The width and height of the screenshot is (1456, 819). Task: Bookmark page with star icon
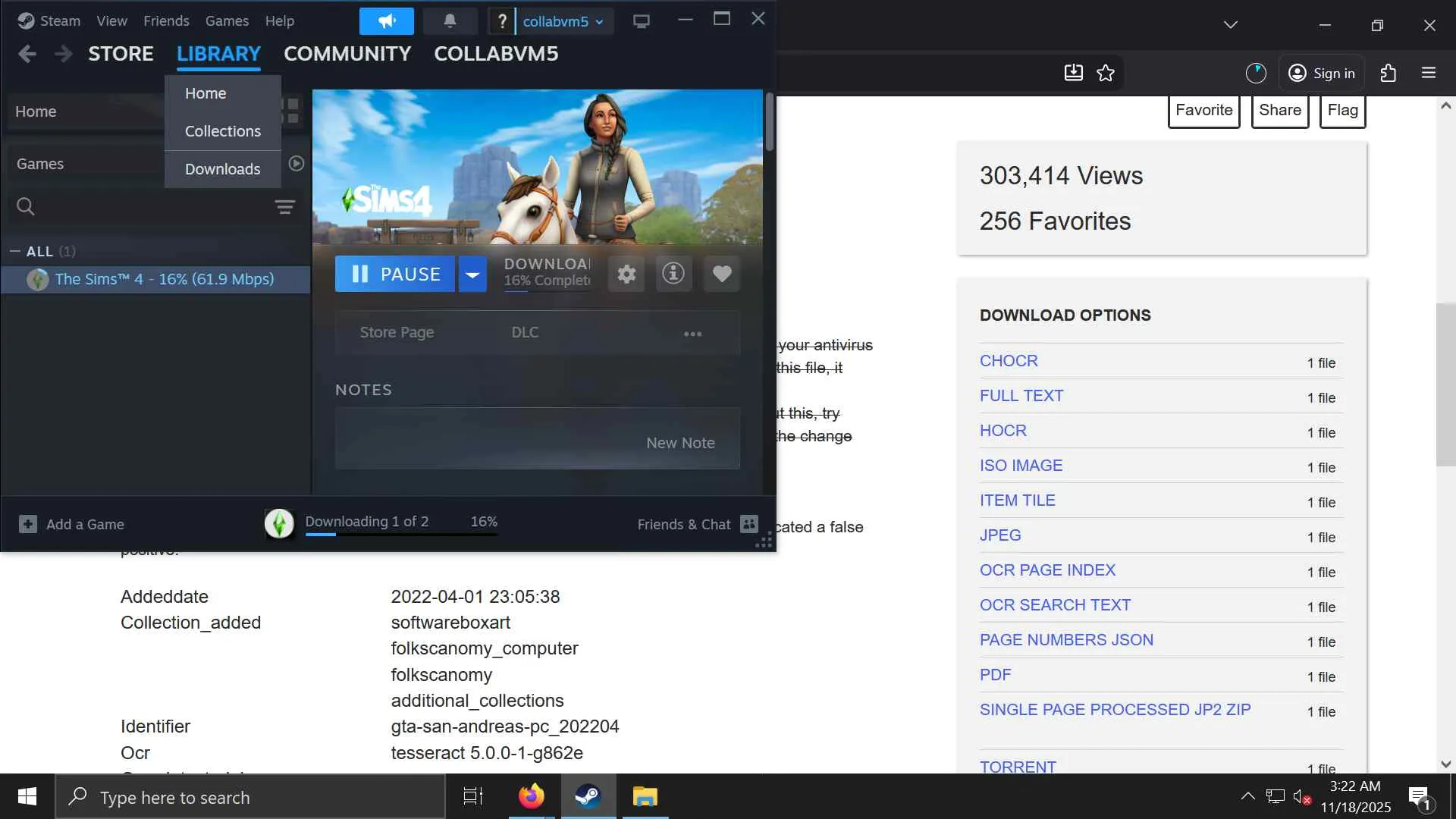click(1106, 73)
